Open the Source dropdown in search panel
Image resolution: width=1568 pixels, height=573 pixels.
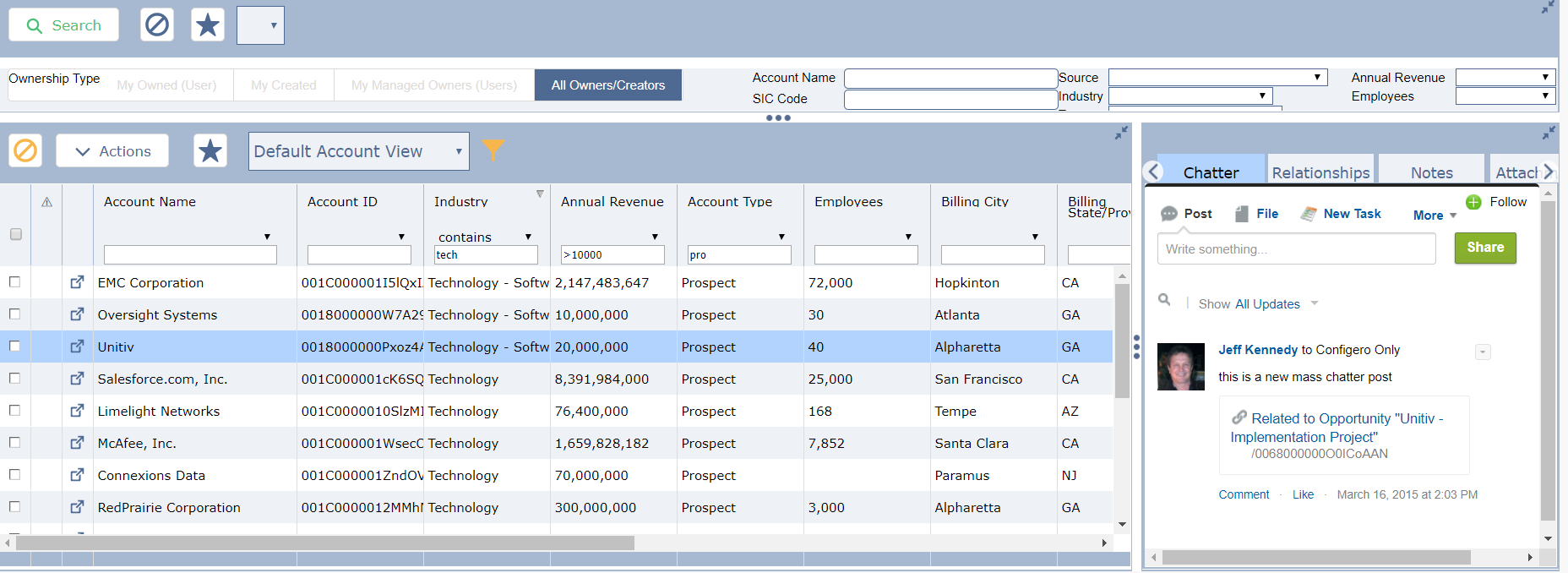pos(1217,77)
